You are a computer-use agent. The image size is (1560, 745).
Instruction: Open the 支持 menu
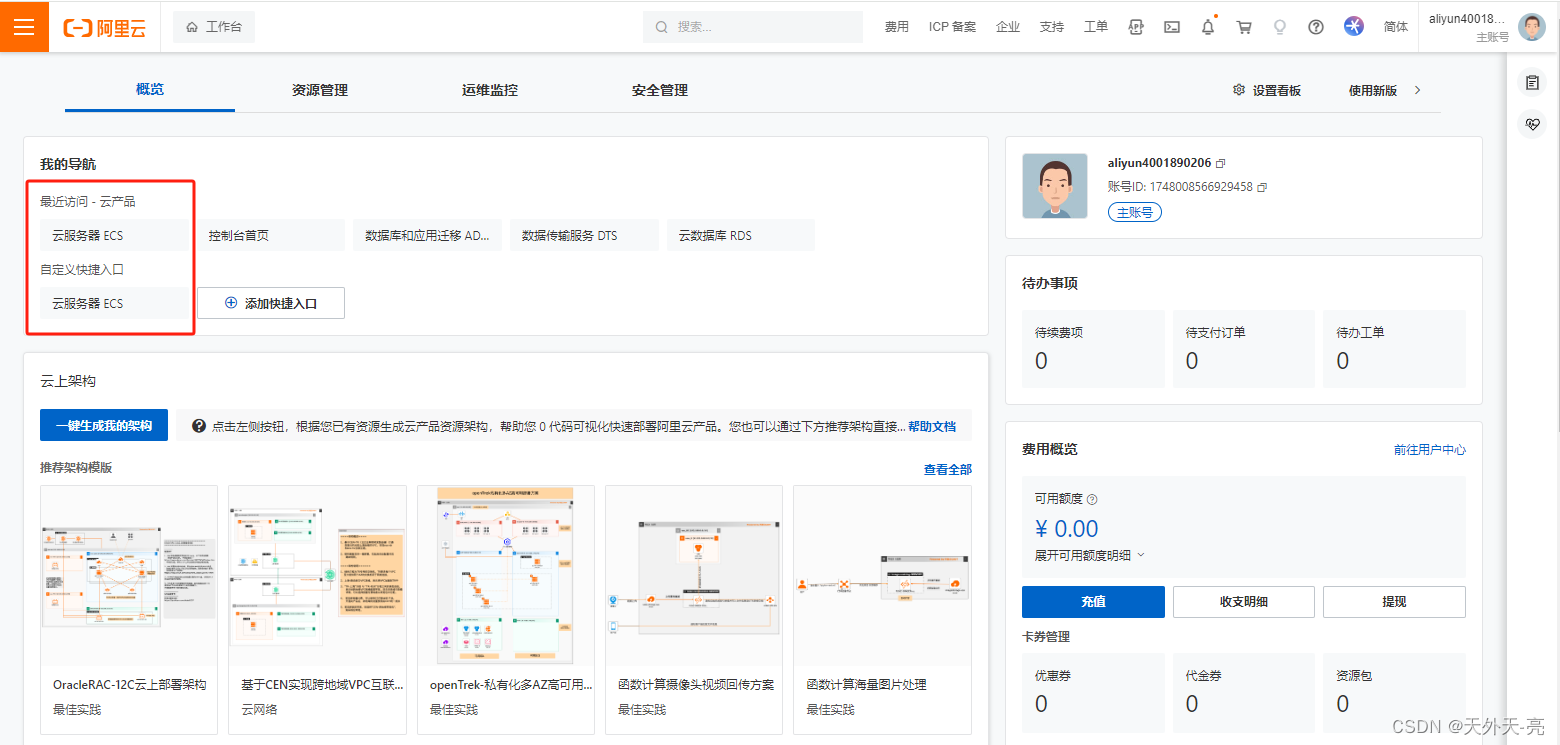coord(1052,27)
